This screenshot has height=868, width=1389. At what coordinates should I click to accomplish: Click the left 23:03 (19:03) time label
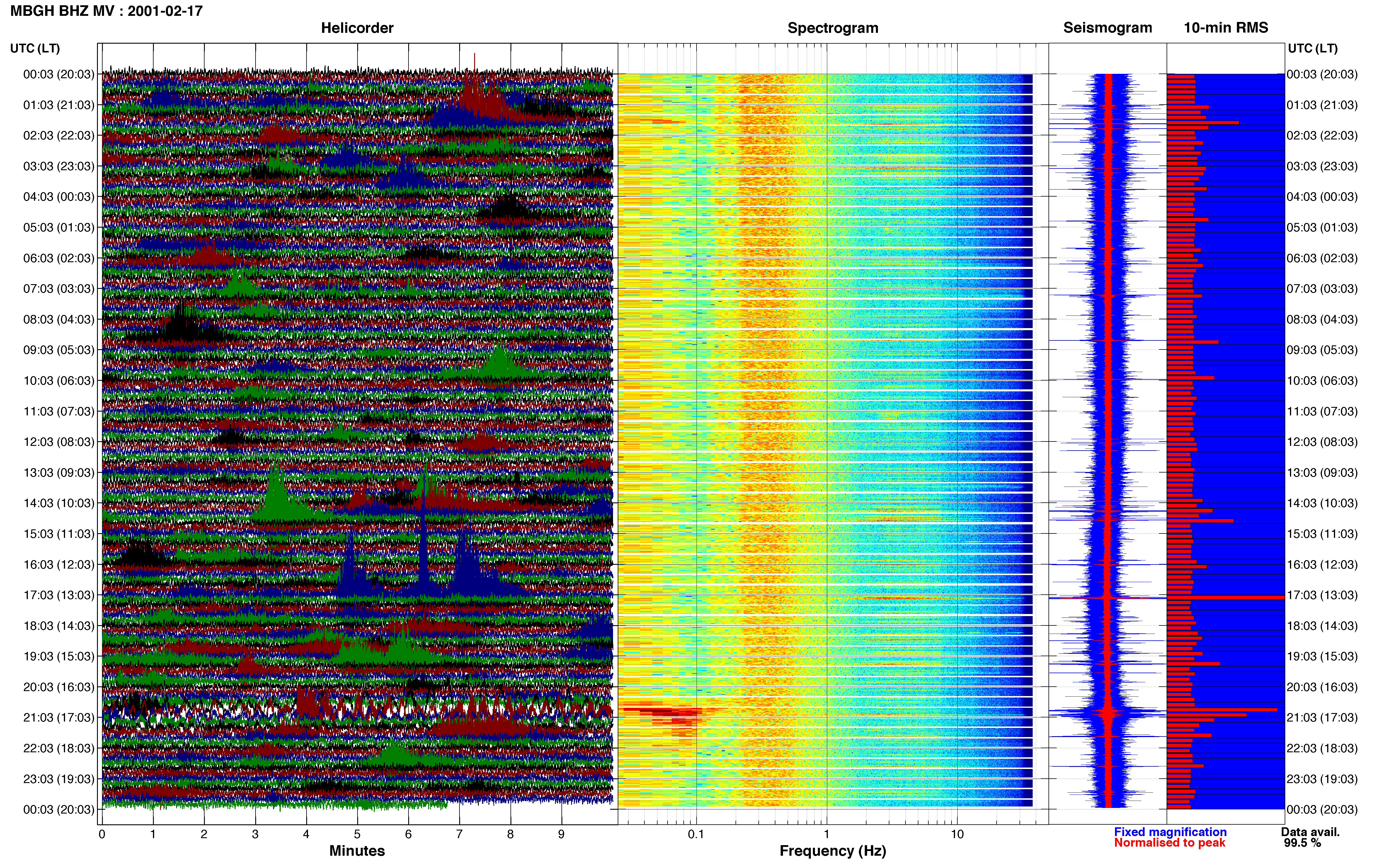pyautogui.click(x=59, y=779)
